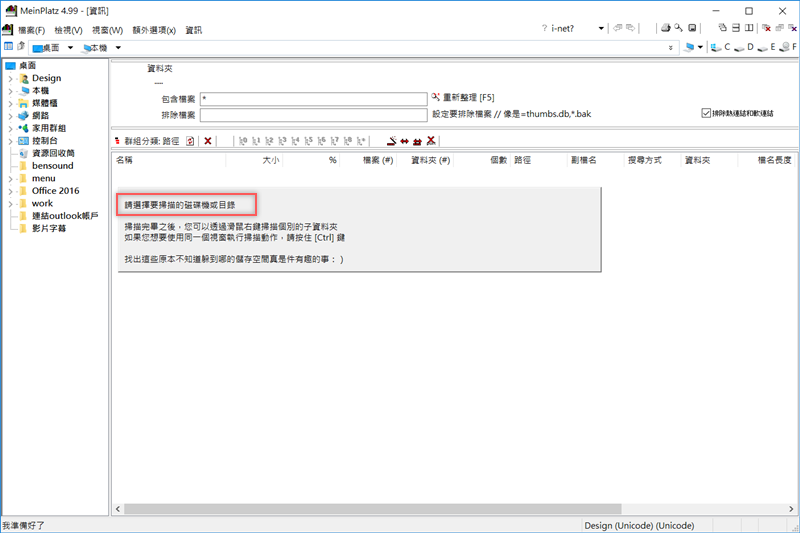800x533 pixels.
Task: Click the red X cancel icon in scan toolbar
Action: pos(208,141)
